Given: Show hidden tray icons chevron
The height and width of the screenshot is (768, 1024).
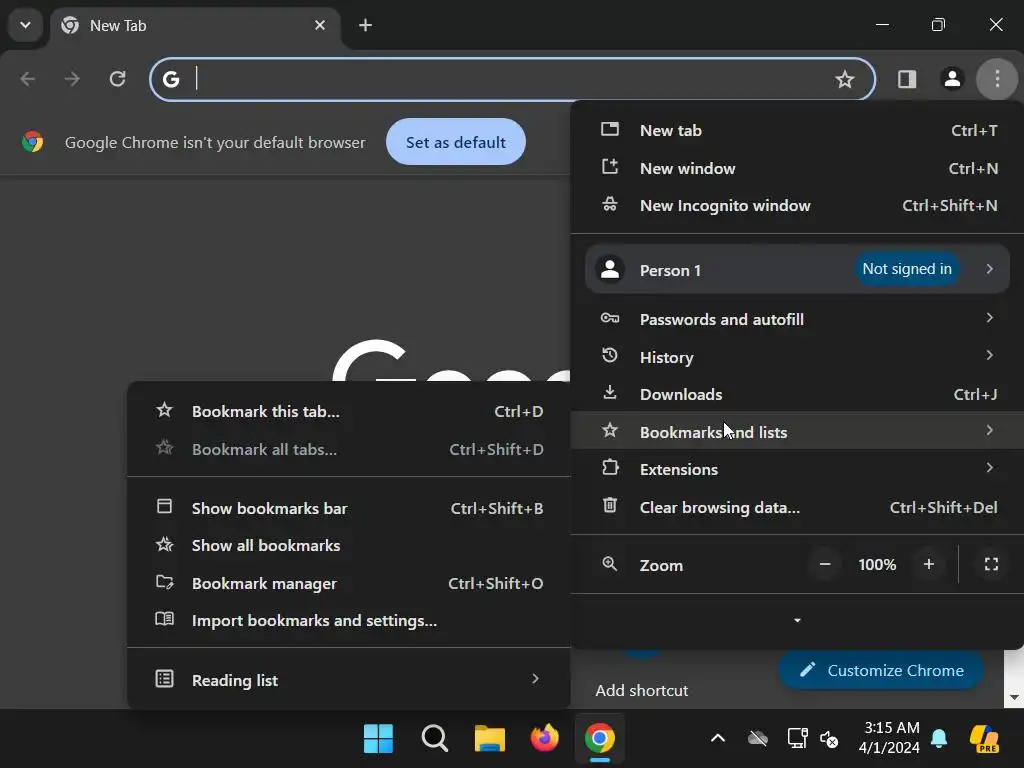Looking at the screenshot, I should [718, 739].
